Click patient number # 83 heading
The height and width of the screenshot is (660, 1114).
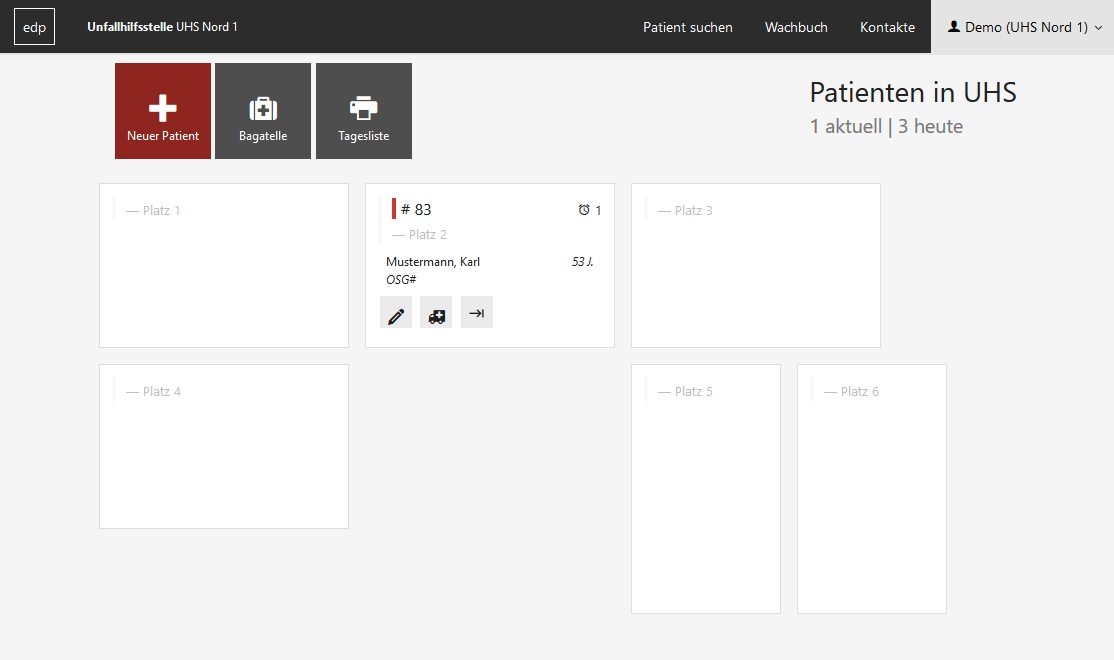point(416,210)
